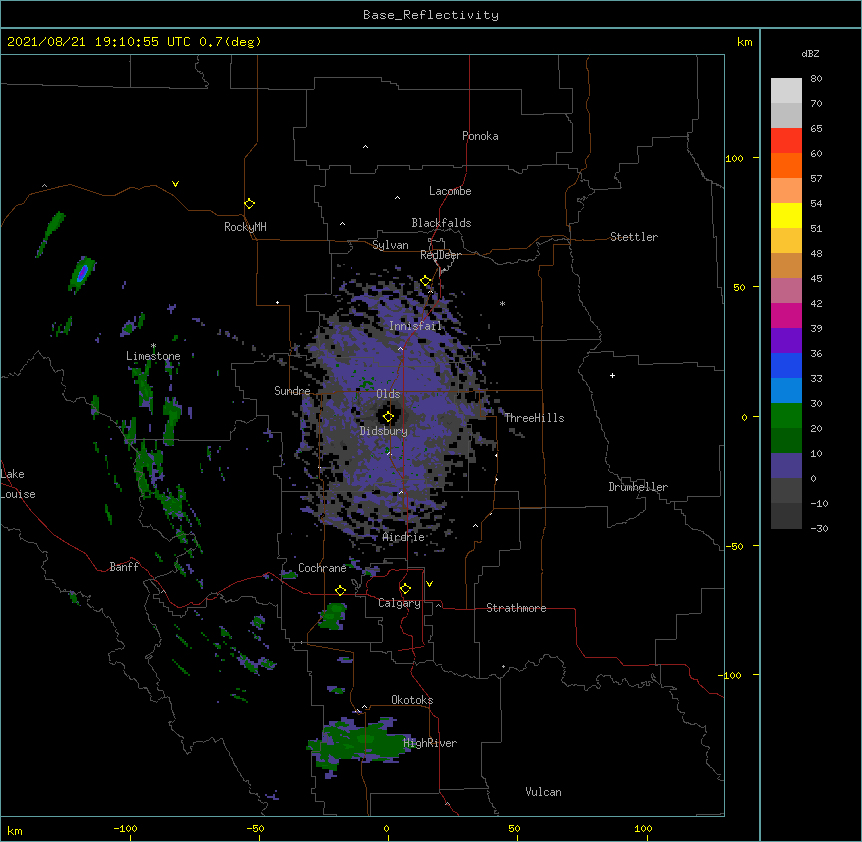This screenshot has width=862, height=842.
Task: Click the yellow diamond marker below Cochrane
Action: (340, 590)
